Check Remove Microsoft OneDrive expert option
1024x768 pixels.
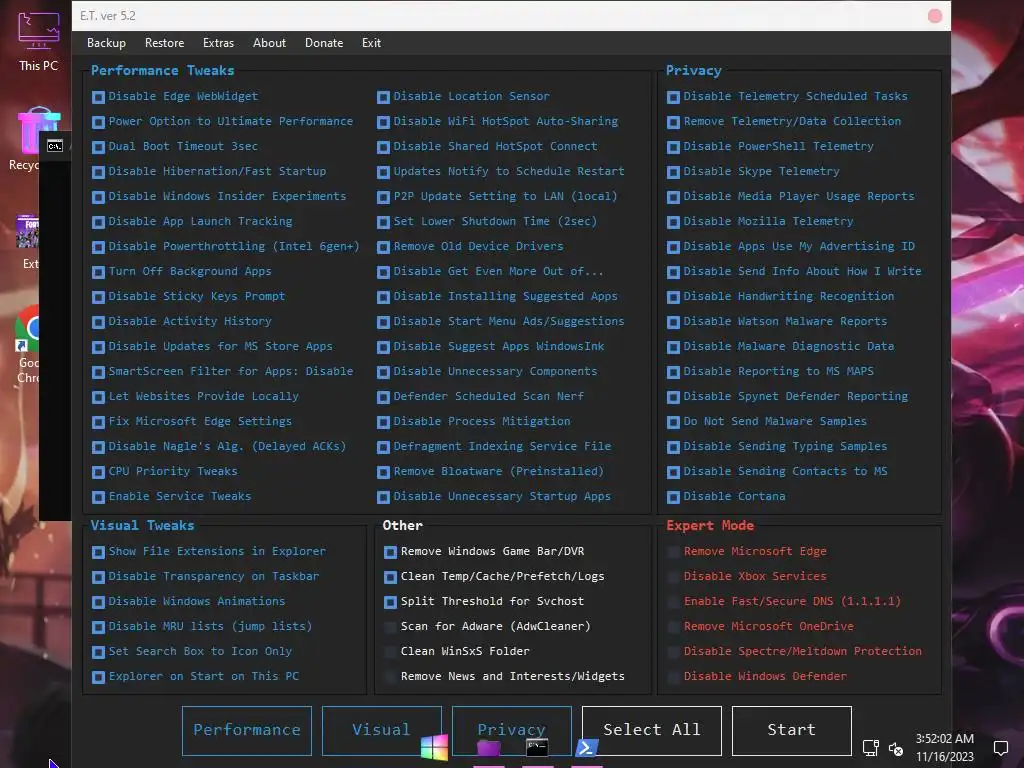click(x=673, y=627)
